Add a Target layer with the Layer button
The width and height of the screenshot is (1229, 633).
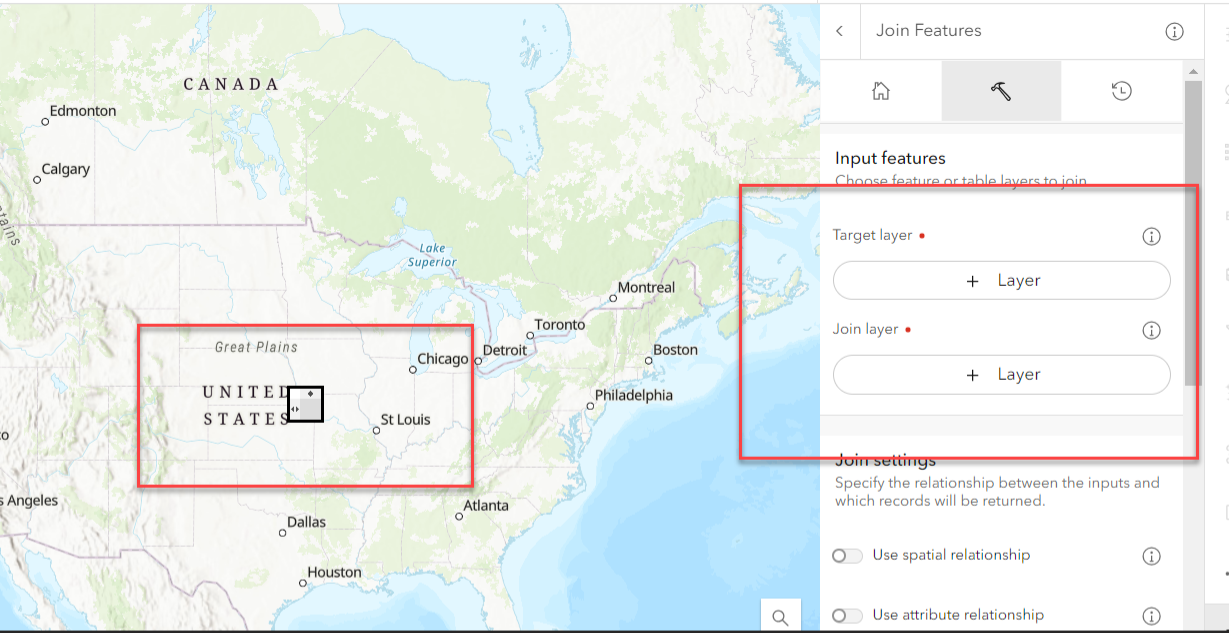(1001, 281)
